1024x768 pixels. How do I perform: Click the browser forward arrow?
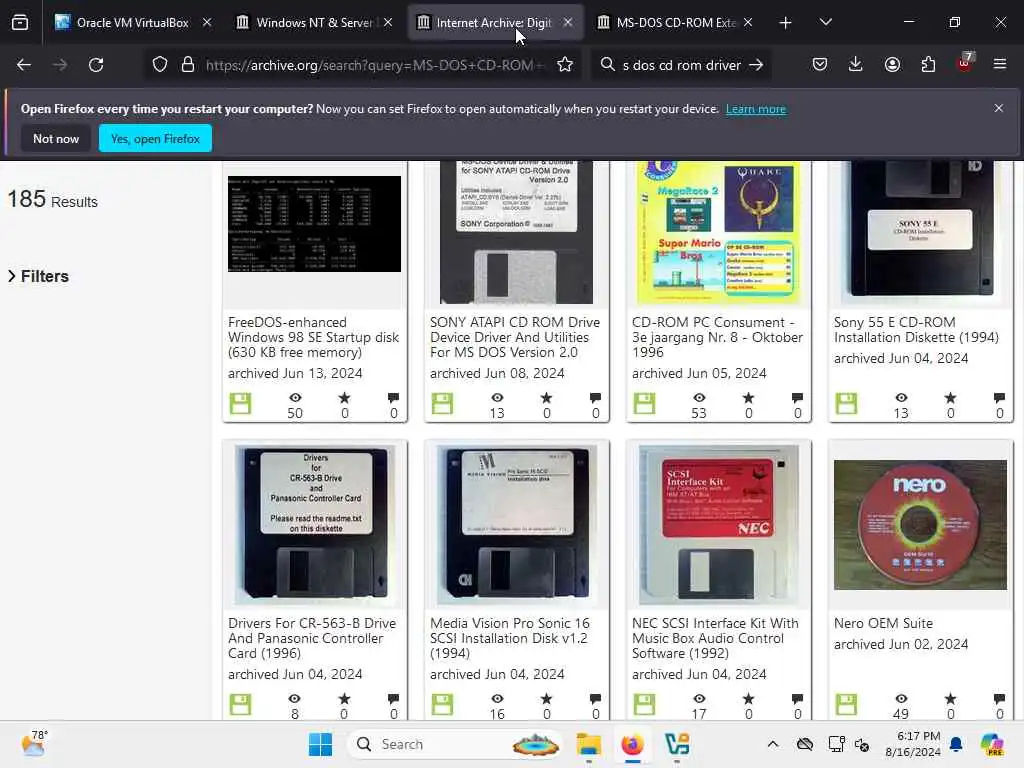pos(59,65)
